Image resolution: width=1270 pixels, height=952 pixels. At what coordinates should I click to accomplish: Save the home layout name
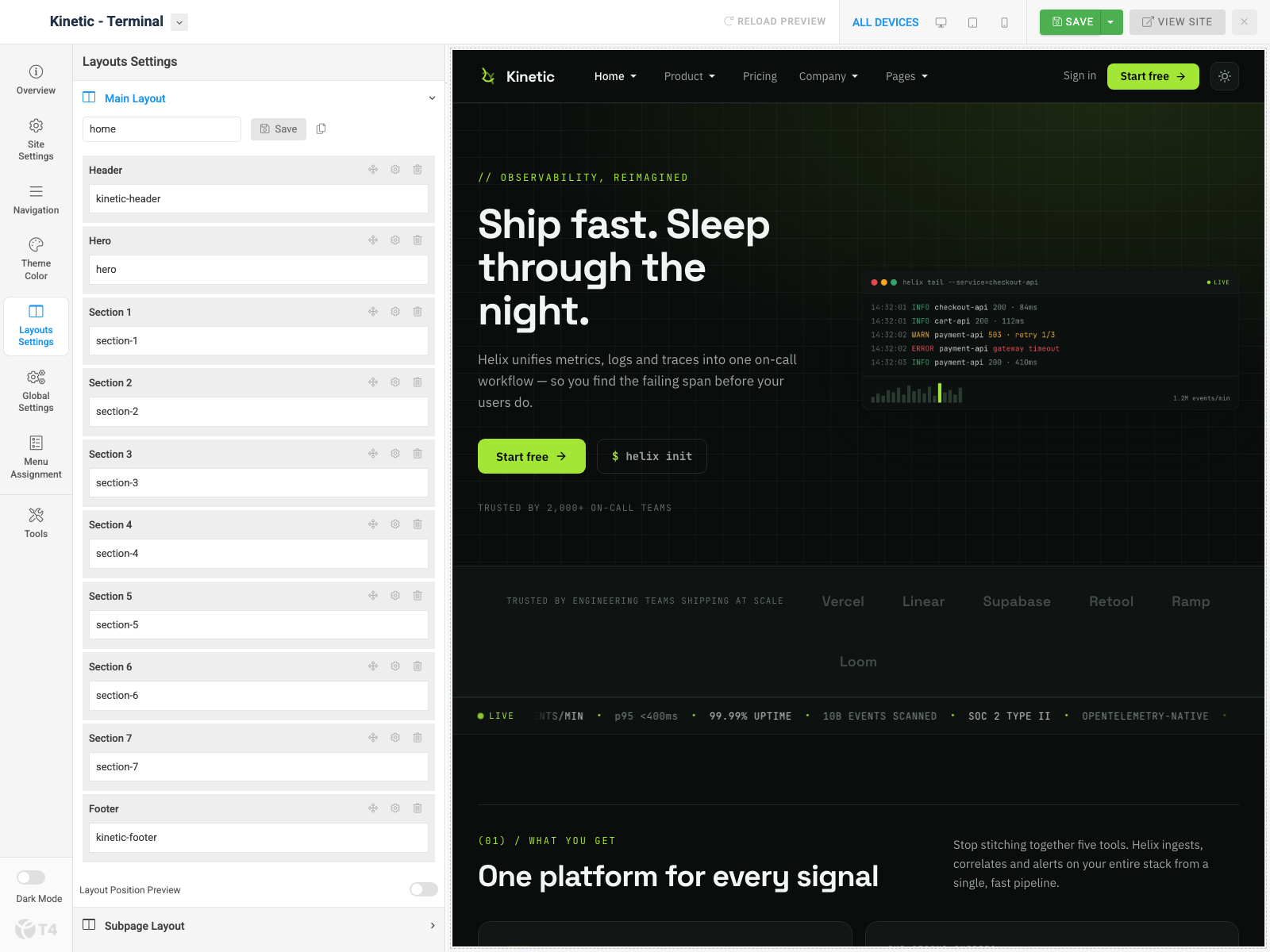279,129
